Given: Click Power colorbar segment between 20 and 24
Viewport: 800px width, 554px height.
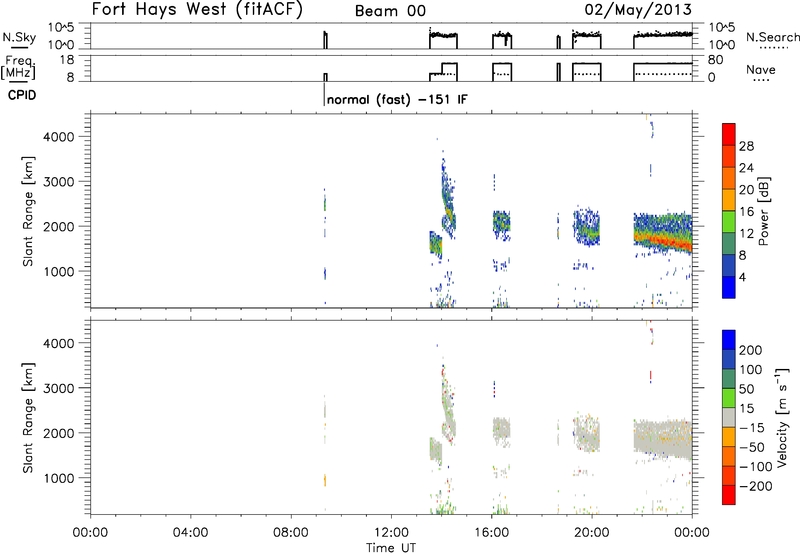Looking at the screenshot, I should pos(729,178).
